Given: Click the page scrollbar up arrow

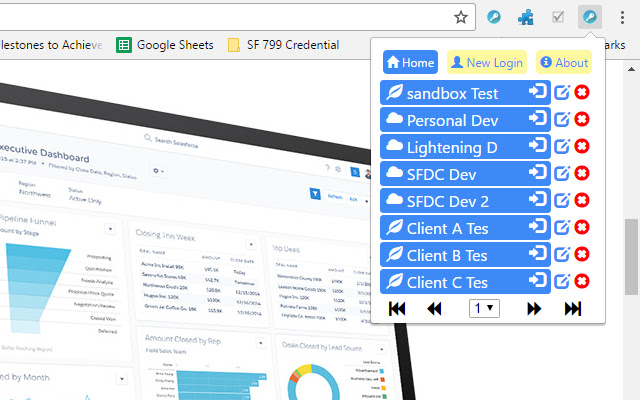Looking at the screenshot, I should pyautogui.click(x=631, y=69).
